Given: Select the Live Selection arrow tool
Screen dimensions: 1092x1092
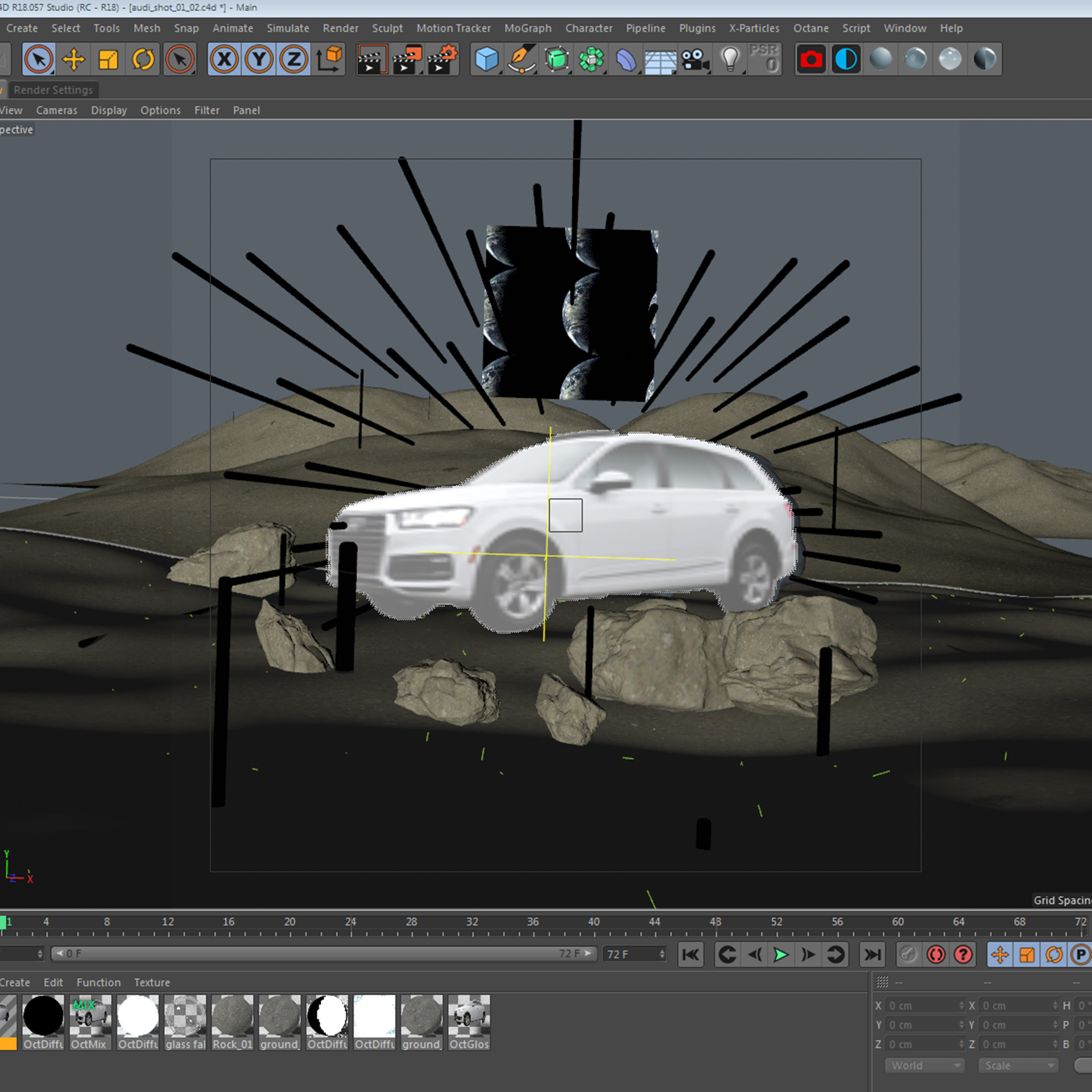Looking at the screenshot, I should click(39, 59).
